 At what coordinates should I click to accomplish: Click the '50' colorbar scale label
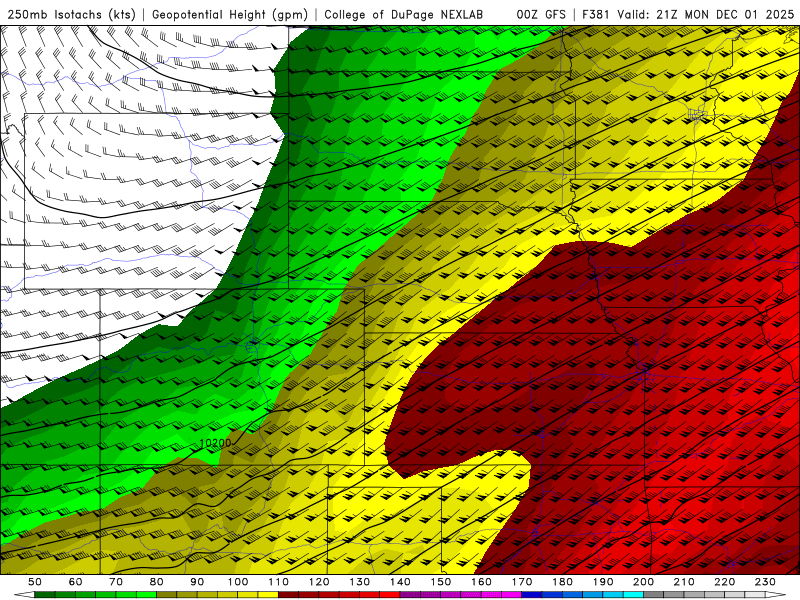tap(35, 582)
